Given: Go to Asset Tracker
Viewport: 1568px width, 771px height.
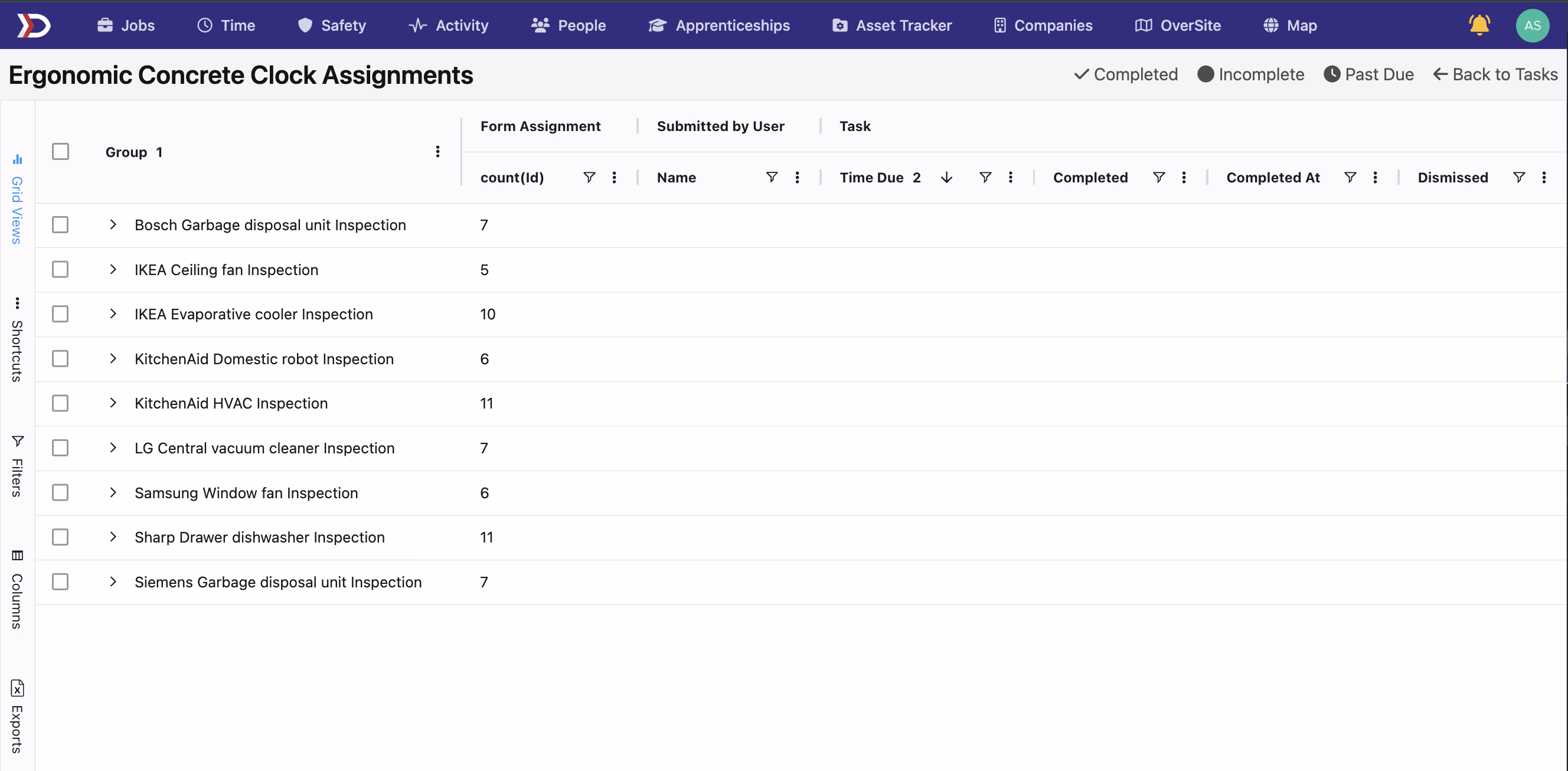Looking at the screenshot, I should click(x=891, y=25).
